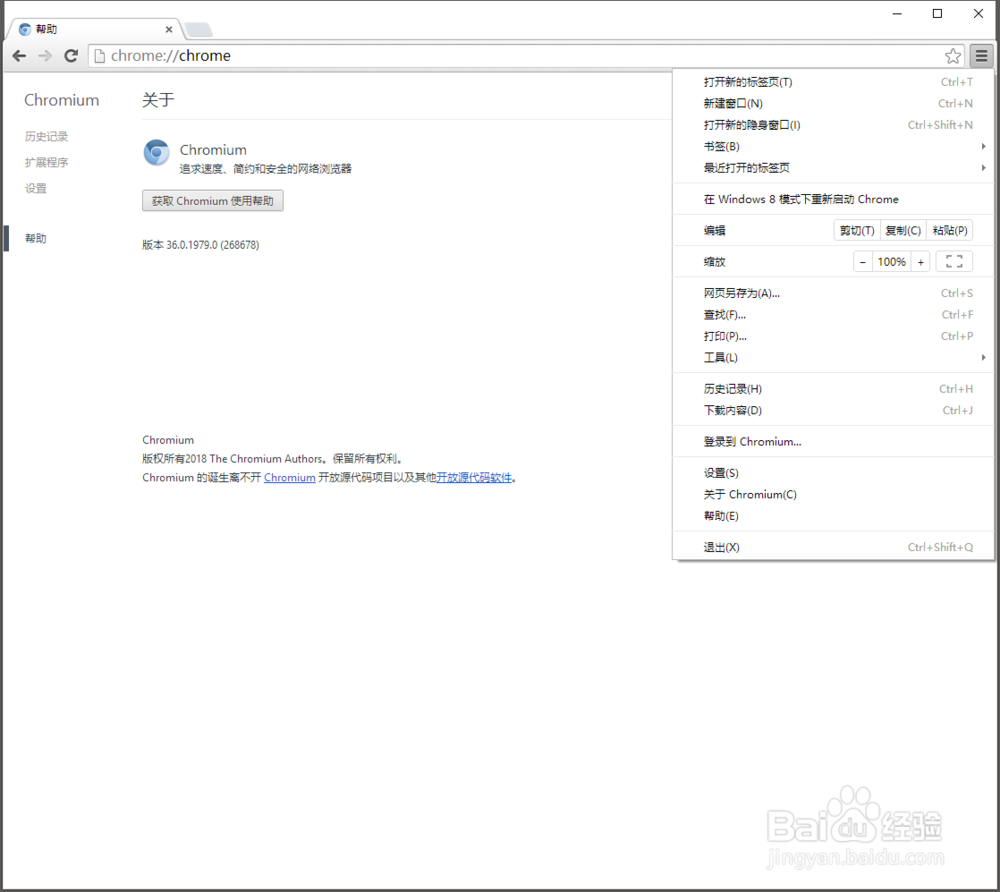Click the 帮助 tab title
Image resolution: width=1000 pixels, height=892 pixels.
47,29
